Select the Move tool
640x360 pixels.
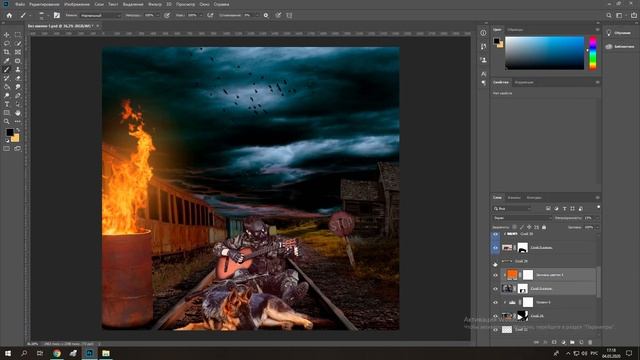pos(7,35)
